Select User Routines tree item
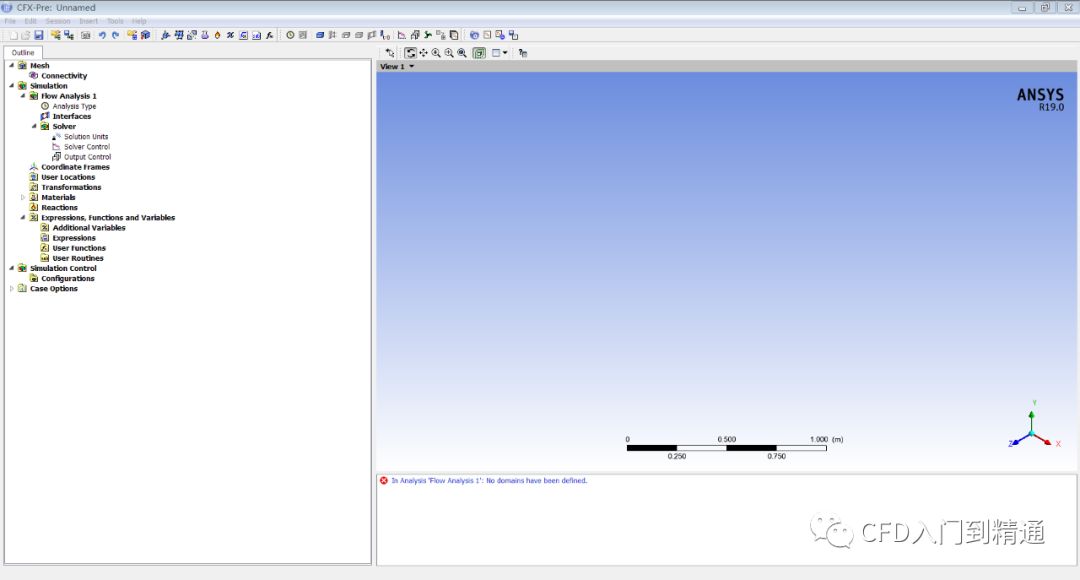Screen dimensions: 1080x580 click(78, 258)
